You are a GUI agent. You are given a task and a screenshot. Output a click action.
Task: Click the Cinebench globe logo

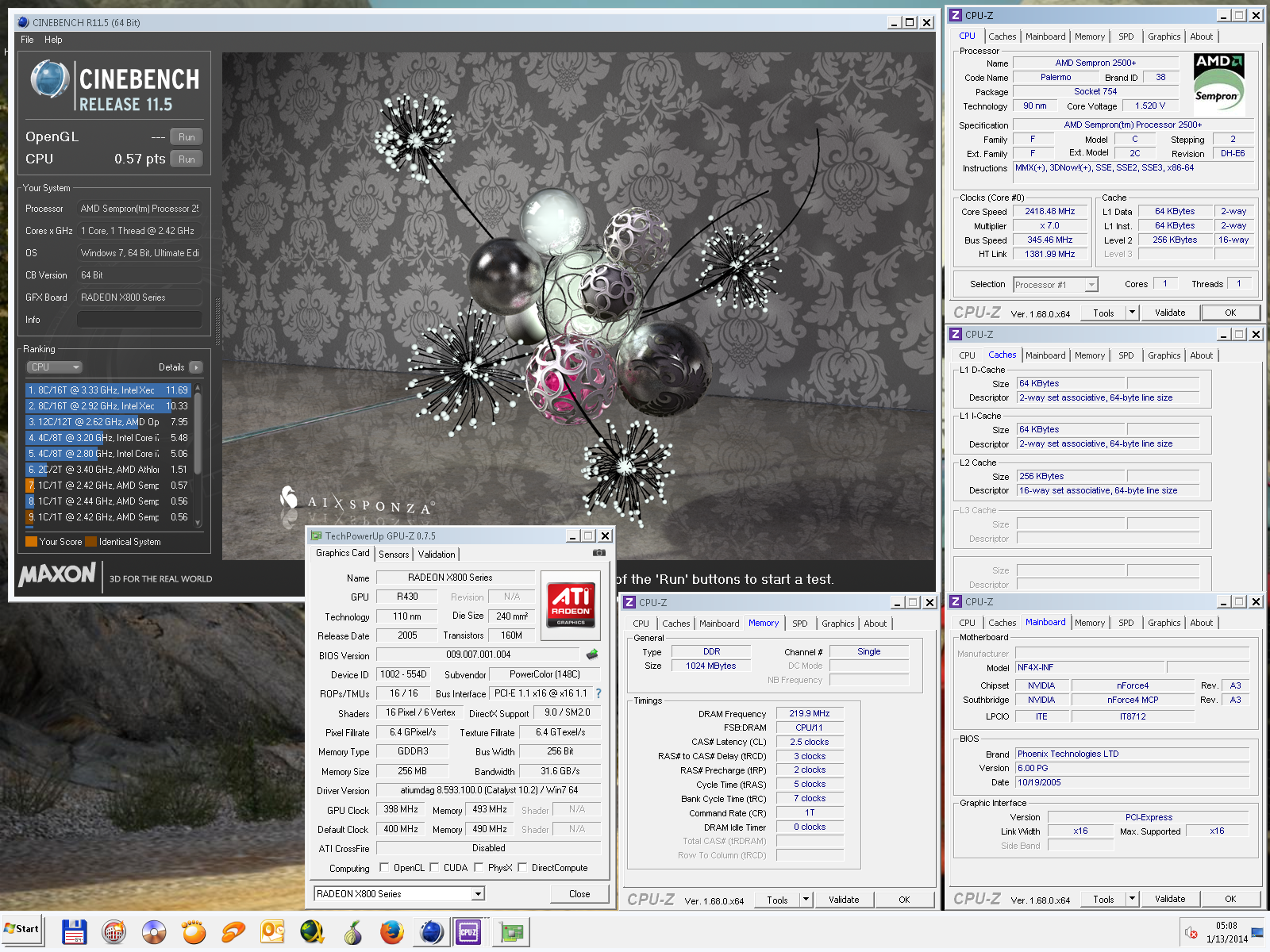49,79
